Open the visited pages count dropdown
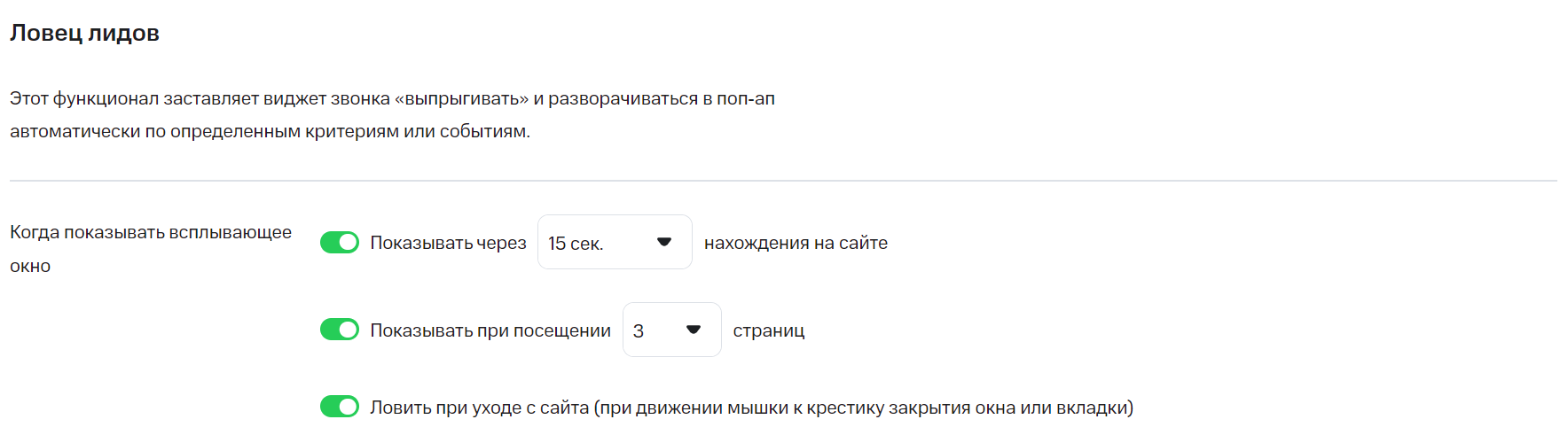The image size is (1568, 435). 671,330
